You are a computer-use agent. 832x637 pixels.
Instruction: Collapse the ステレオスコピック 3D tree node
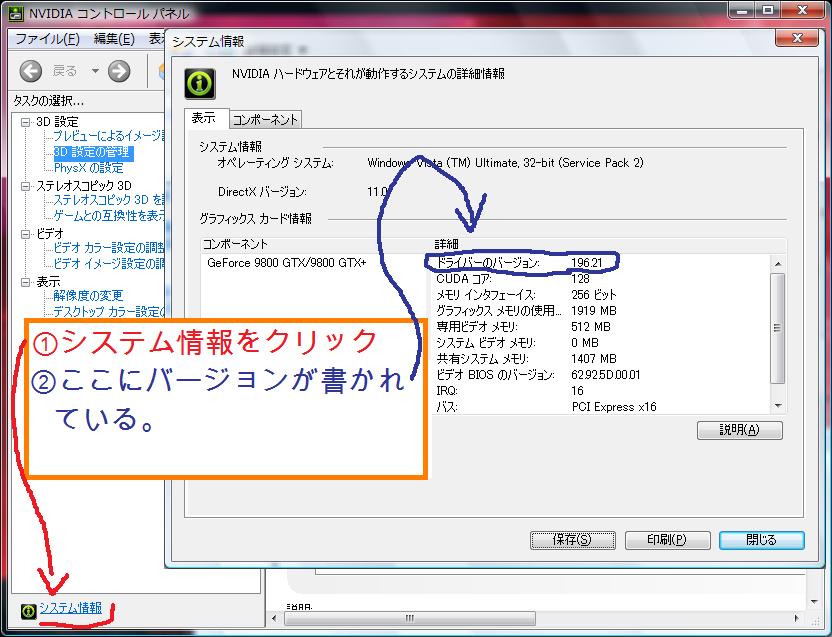25,186
